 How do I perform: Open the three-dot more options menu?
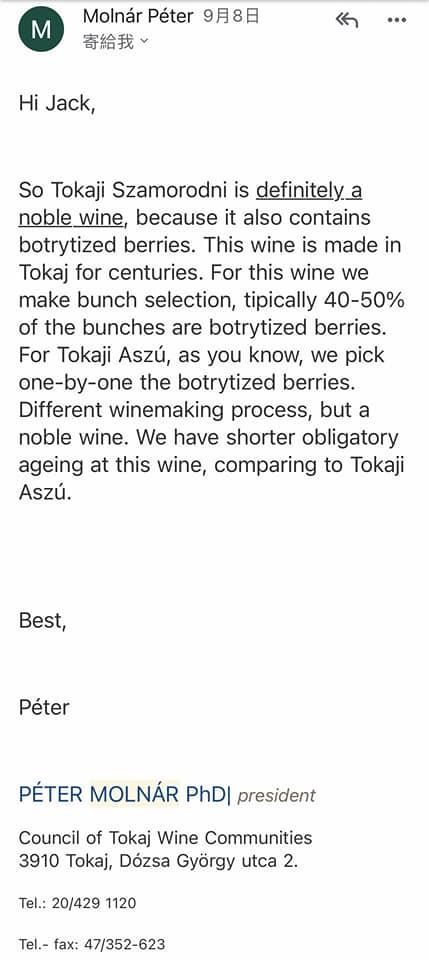(x=397, y=20)
